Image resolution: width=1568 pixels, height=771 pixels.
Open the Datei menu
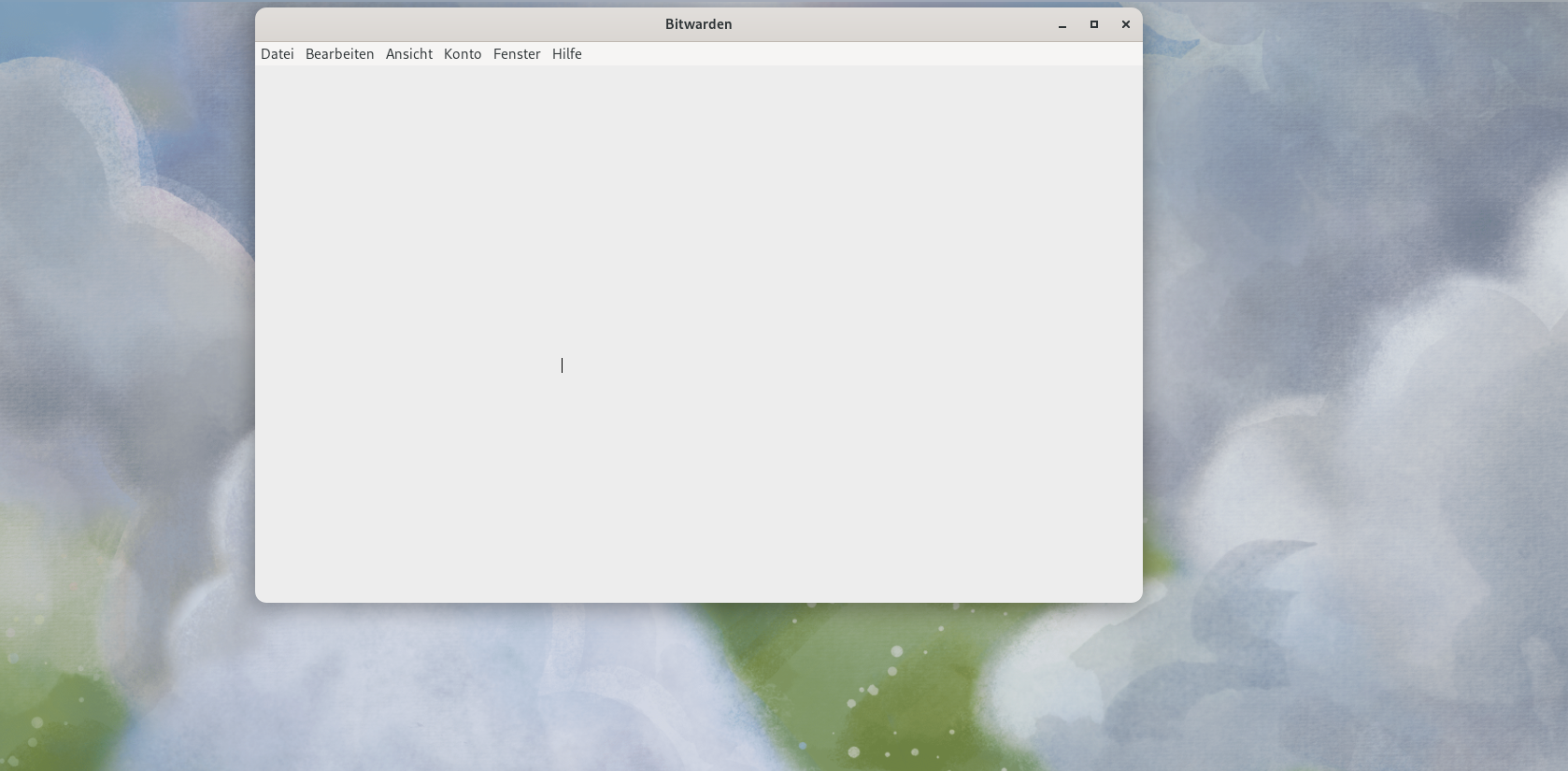point(277,54)
